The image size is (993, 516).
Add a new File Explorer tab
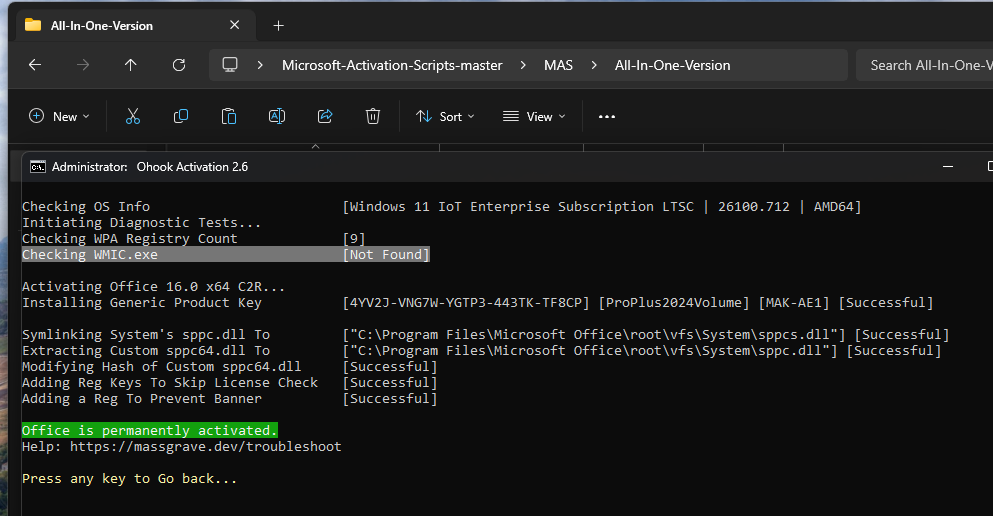point(278,25)
